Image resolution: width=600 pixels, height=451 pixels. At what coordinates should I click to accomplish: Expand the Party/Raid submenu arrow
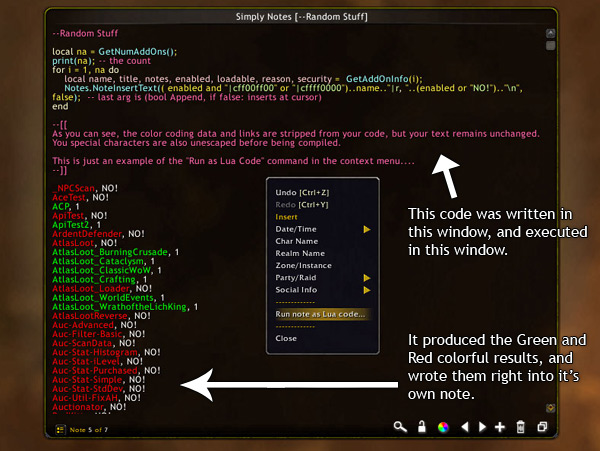[x=367, y=278]
